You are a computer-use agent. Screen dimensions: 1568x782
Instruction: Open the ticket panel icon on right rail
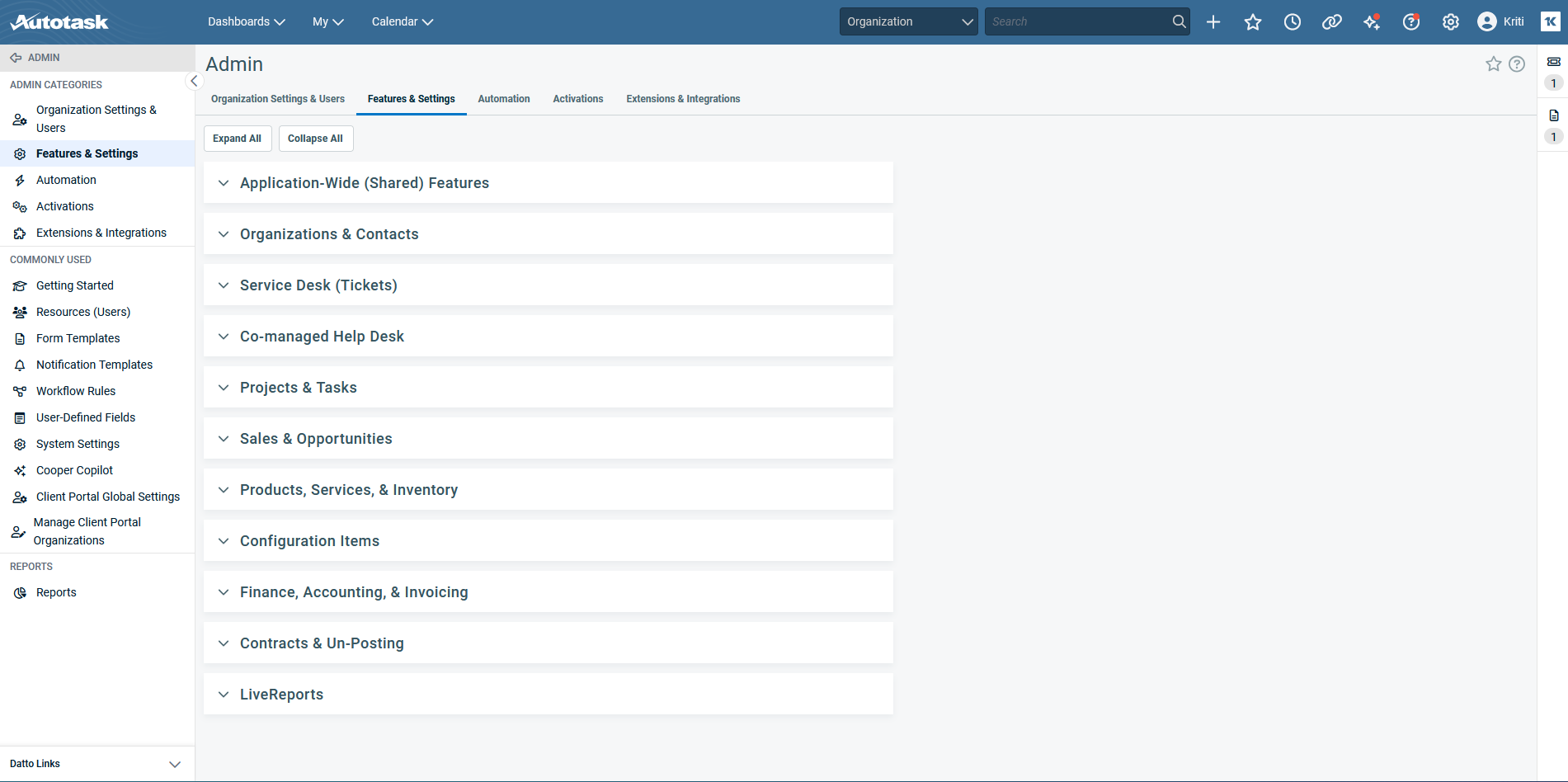[x=1554, y=62]
